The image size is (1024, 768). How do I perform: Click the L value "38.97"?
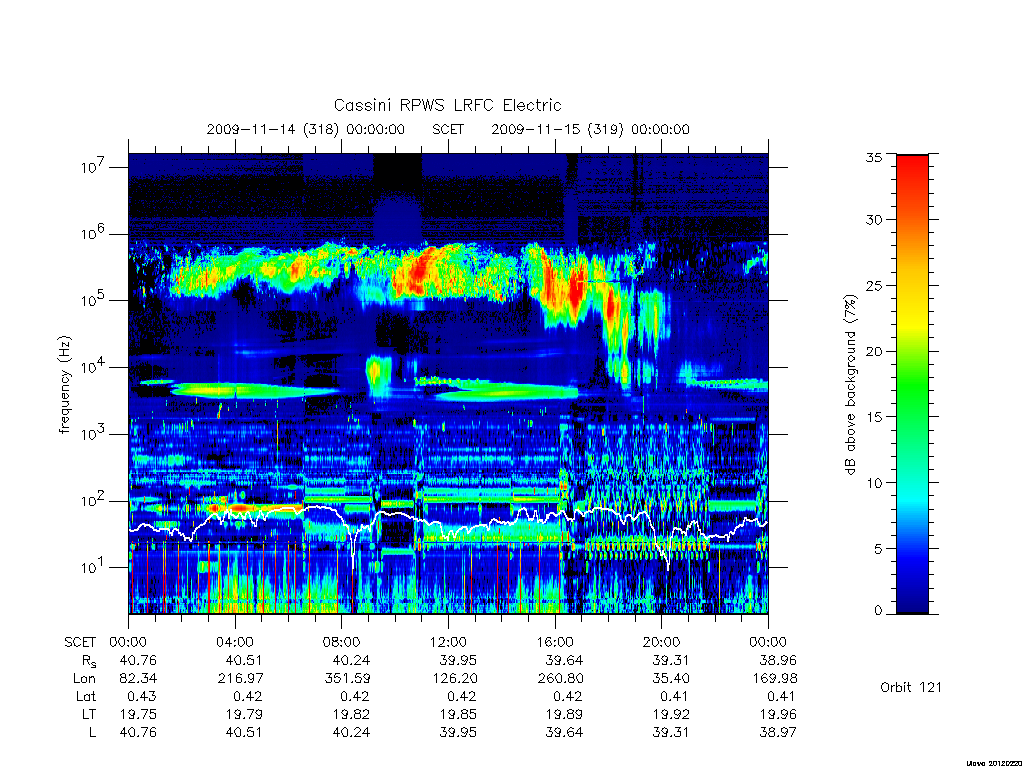(778, 733)
